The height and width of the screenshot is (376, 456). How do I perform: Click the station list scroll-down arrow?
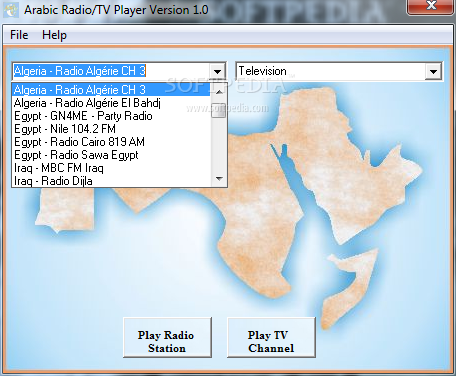click(x=219, y=179)
